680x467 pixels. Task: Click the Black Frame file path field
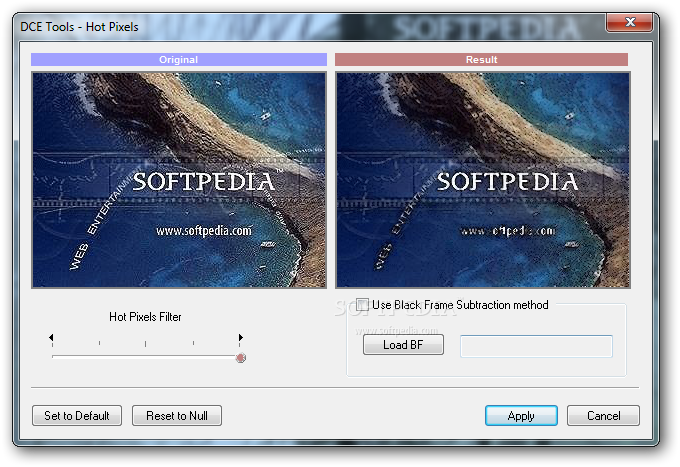(536, 346)
